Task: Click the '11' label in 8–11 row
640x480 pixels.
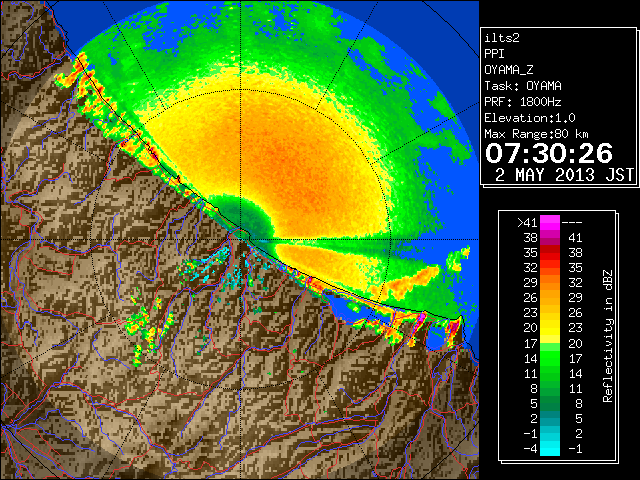Action: click(575, 388)
